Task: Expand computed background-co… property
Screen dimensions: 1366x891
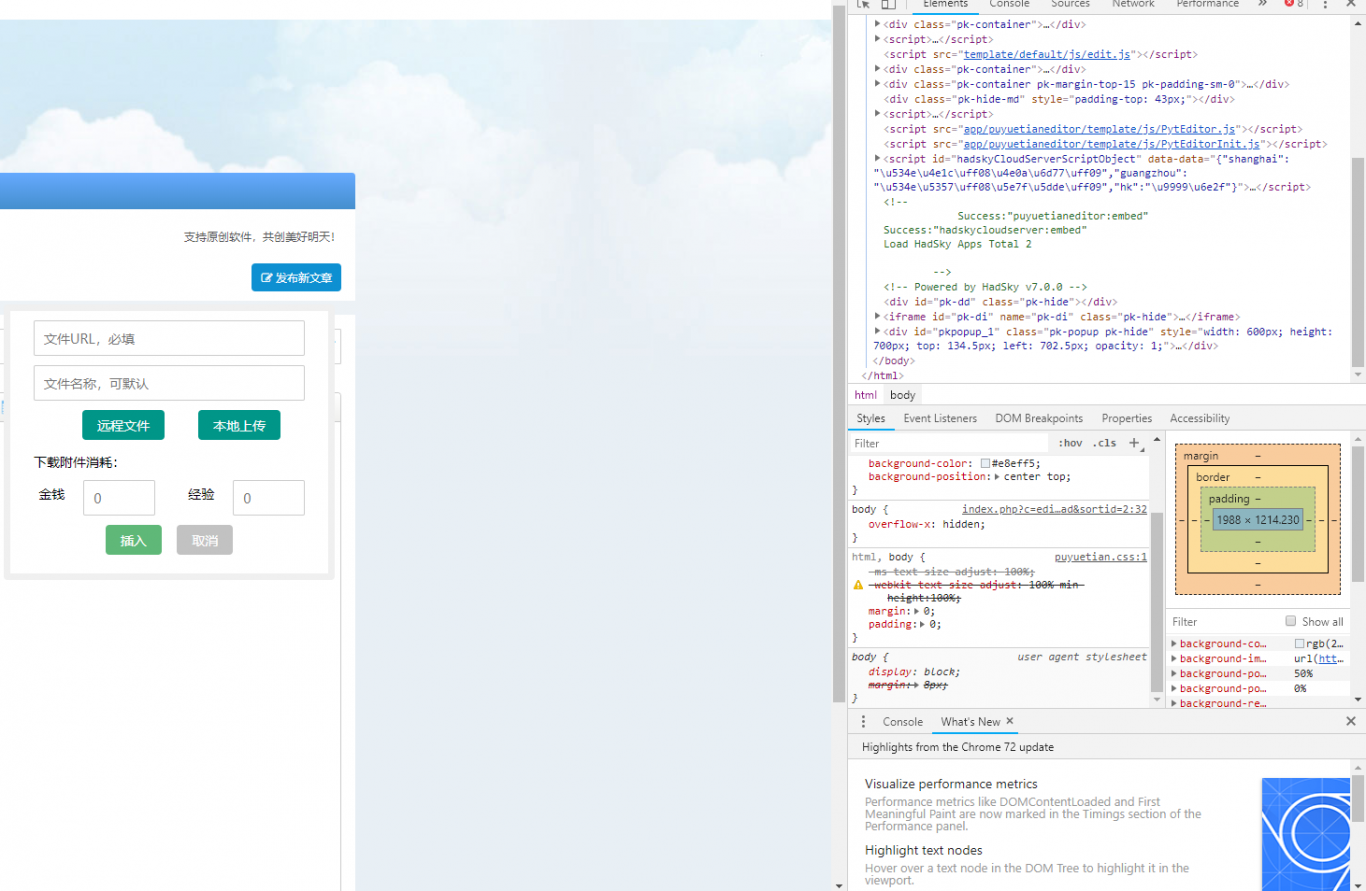Action: tap(1175, 644)
